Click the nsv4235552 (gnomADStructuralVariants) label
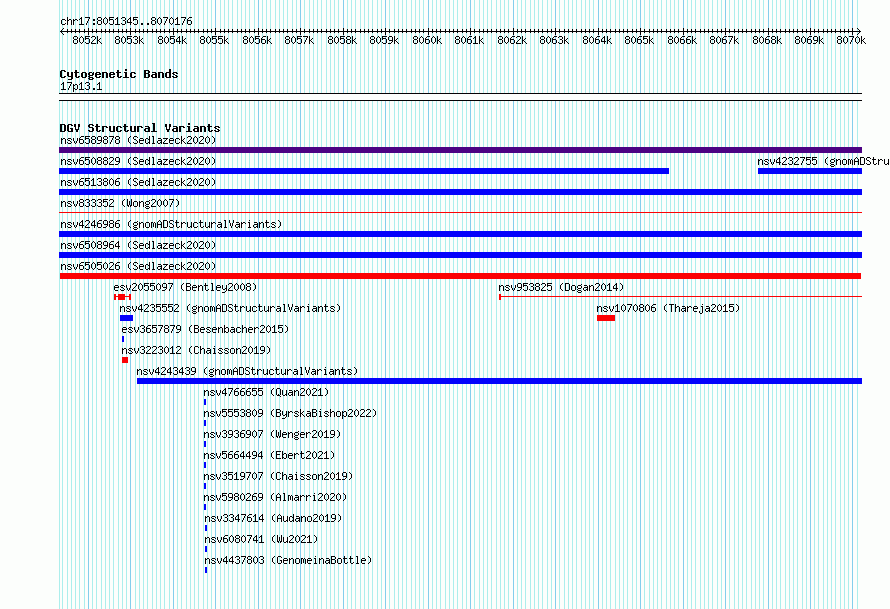 230,308
